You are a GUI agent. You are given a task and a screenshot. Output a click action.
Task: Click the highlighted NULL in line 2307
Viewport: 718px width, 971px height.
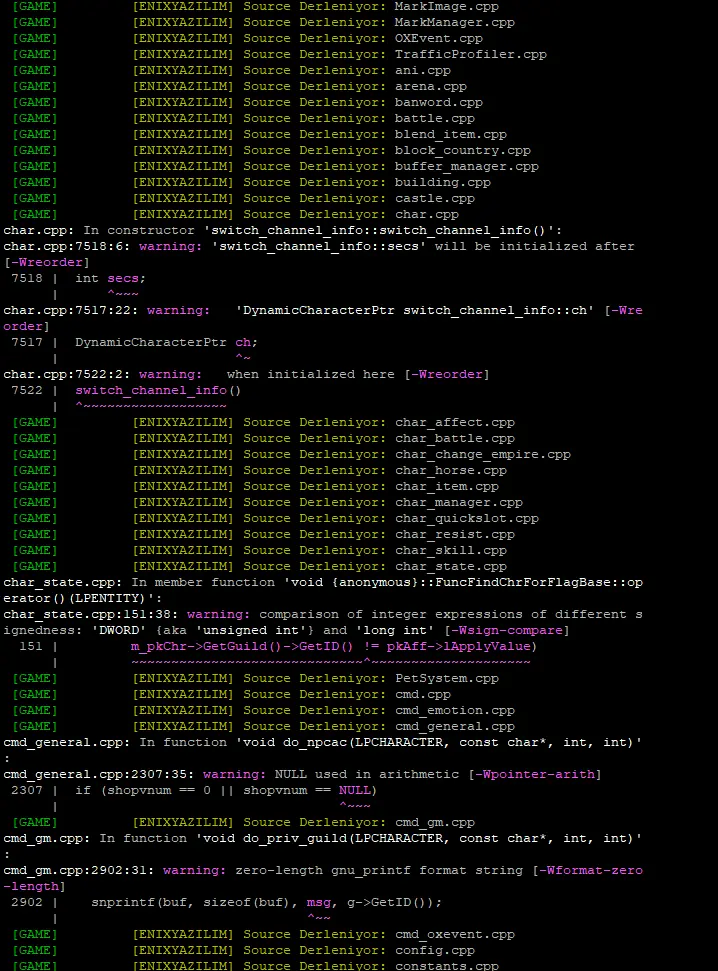click(x=354, y=790)
